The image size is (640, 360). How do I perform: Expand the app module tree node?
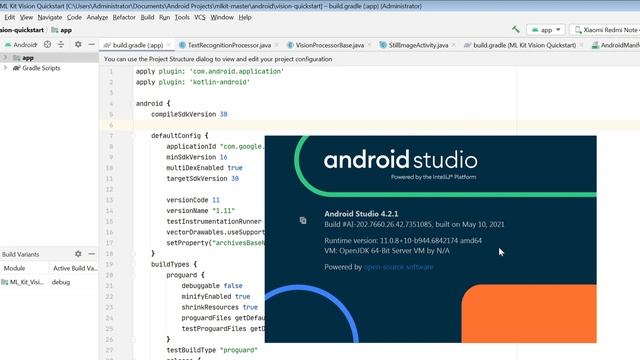tap(5, 58)
